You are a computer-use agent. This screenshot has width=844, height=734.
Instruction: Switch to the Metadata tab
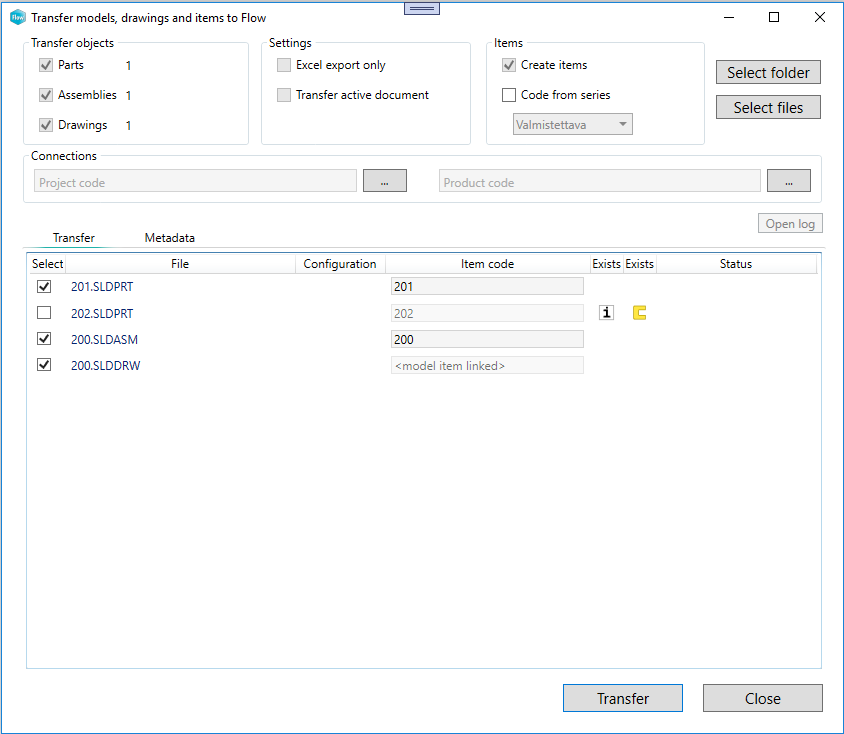(170, 238)
